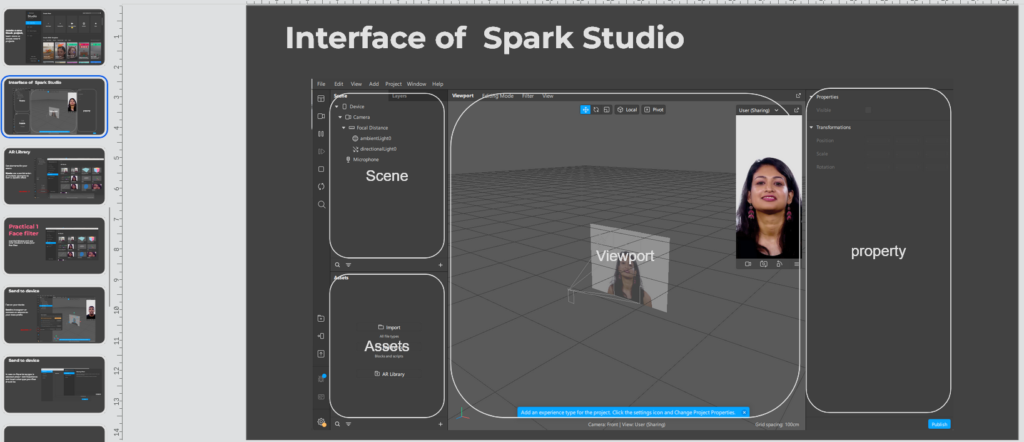
Task: Click the Publish button
Action: 939,424
